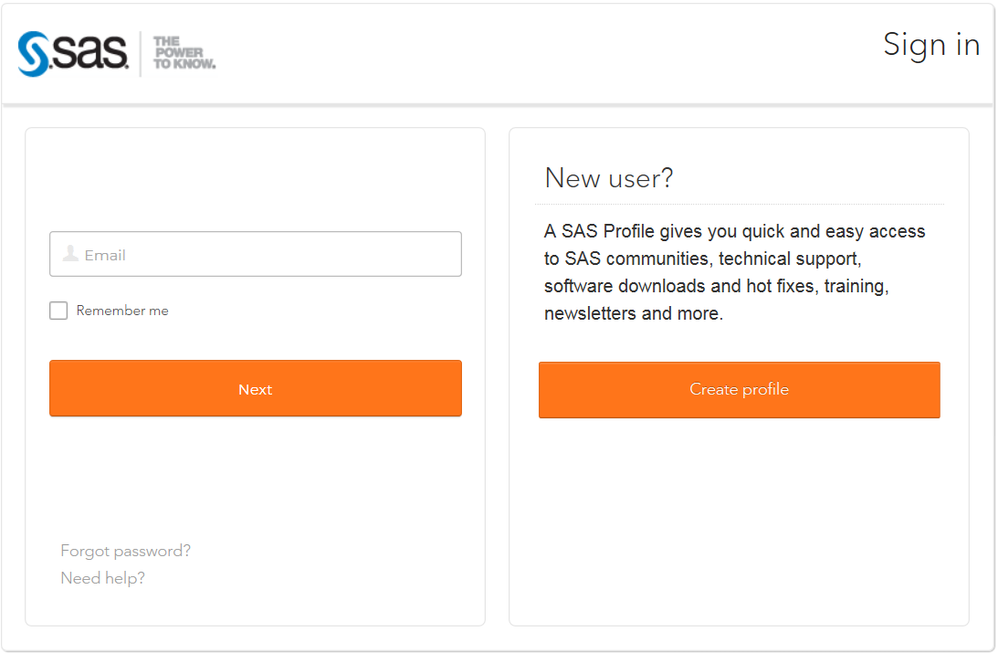998x654 pixels.
Task: Click the user silhouette icon in Email field
Action: [70, 254]
